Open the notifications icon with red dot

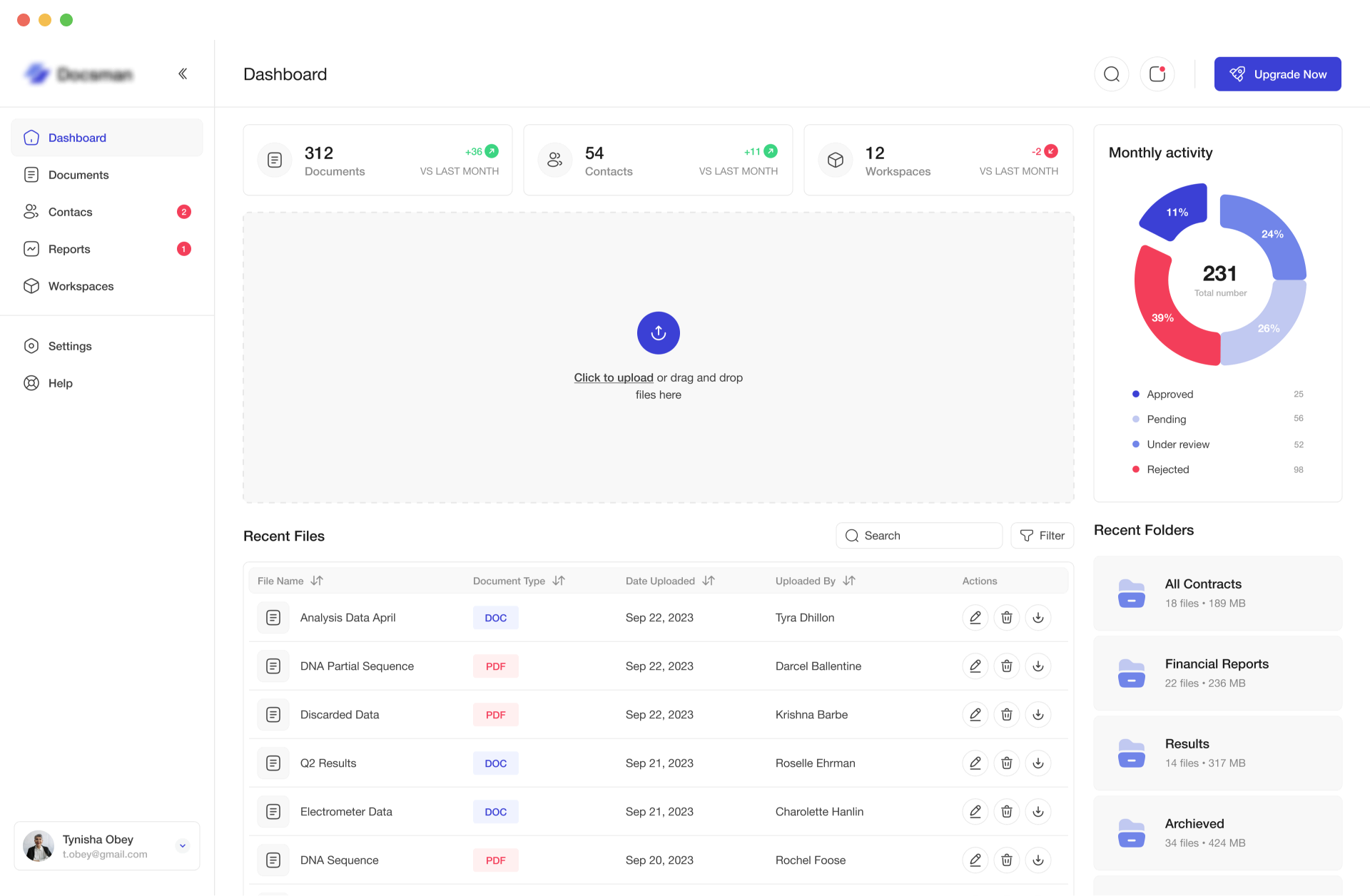[1157, 74]
